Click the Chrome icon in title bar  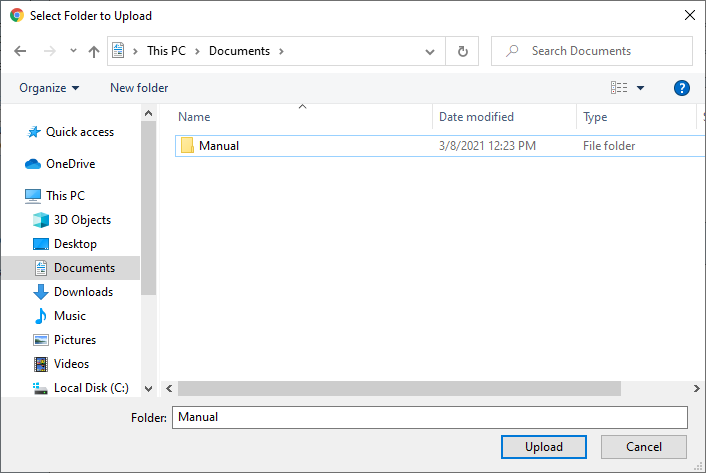click(x=17, y=15)
